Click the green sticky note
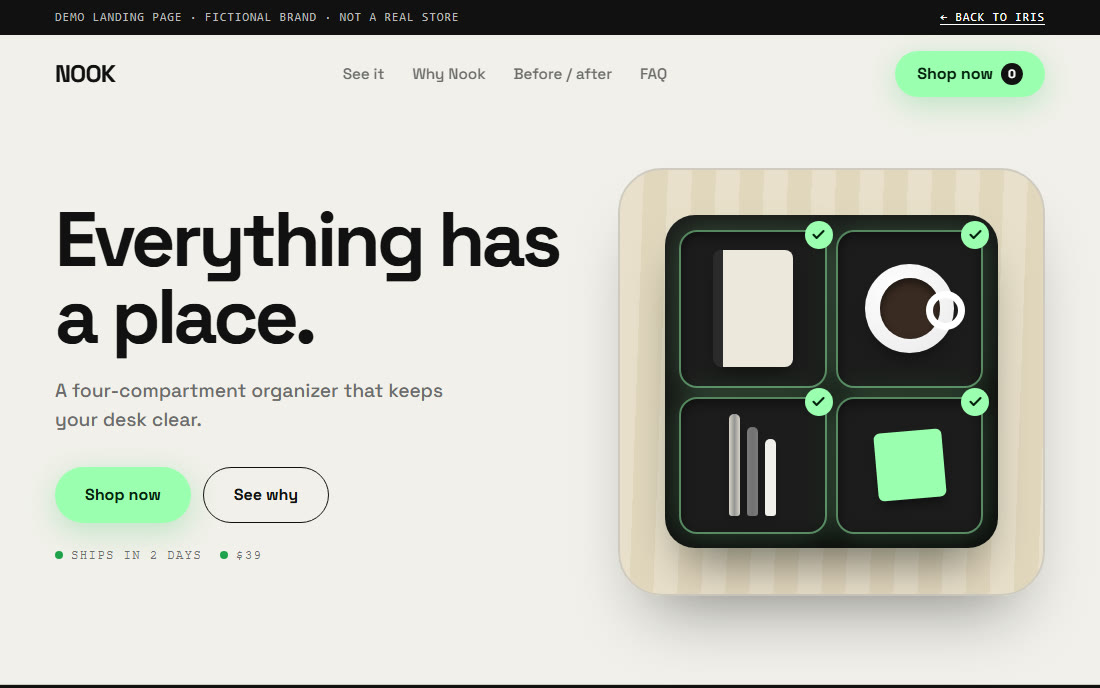The image size is (1100, 688). 910,465
